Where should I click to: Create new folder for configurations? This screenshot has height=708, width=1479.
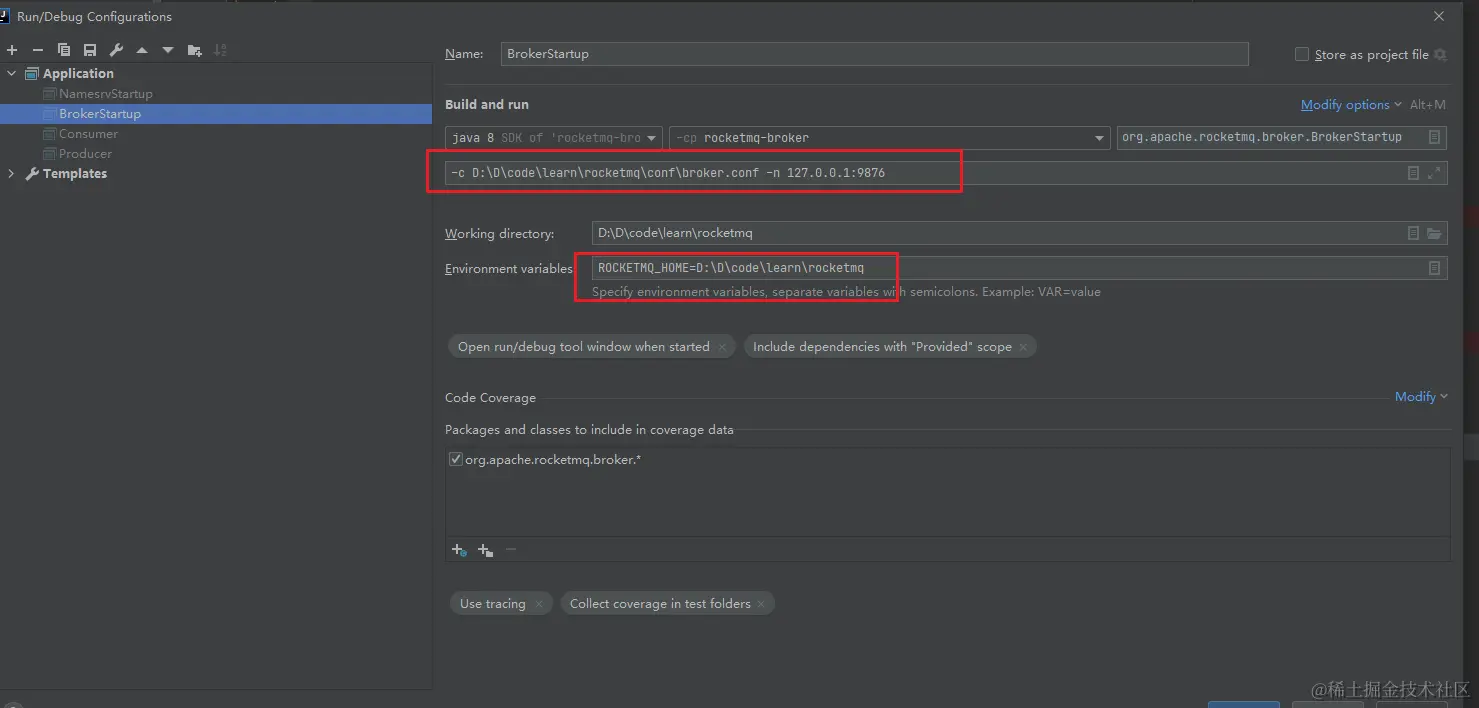[195, 50]
